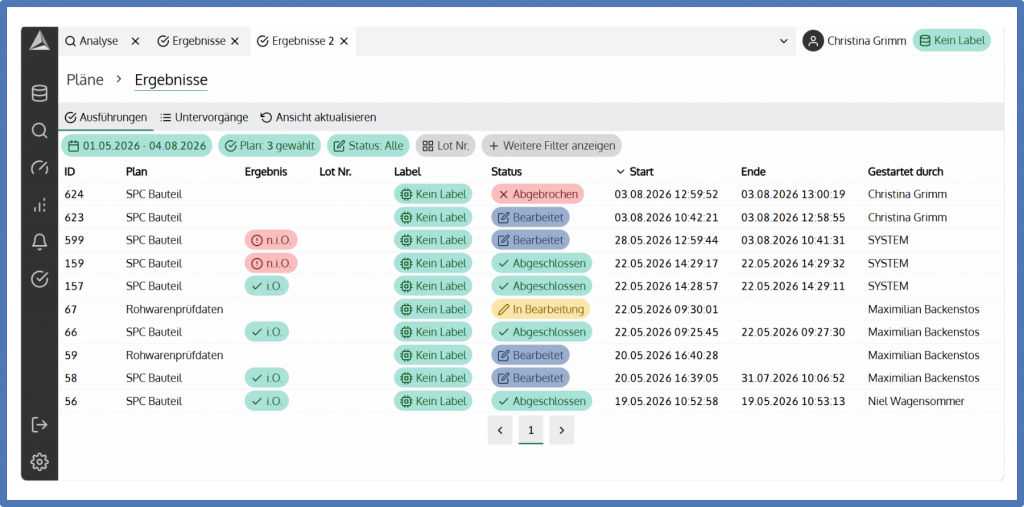Toggle sort on the Start column
Image resolution: width=1024 pixels, height=507 pixels.
click(635, 172)
